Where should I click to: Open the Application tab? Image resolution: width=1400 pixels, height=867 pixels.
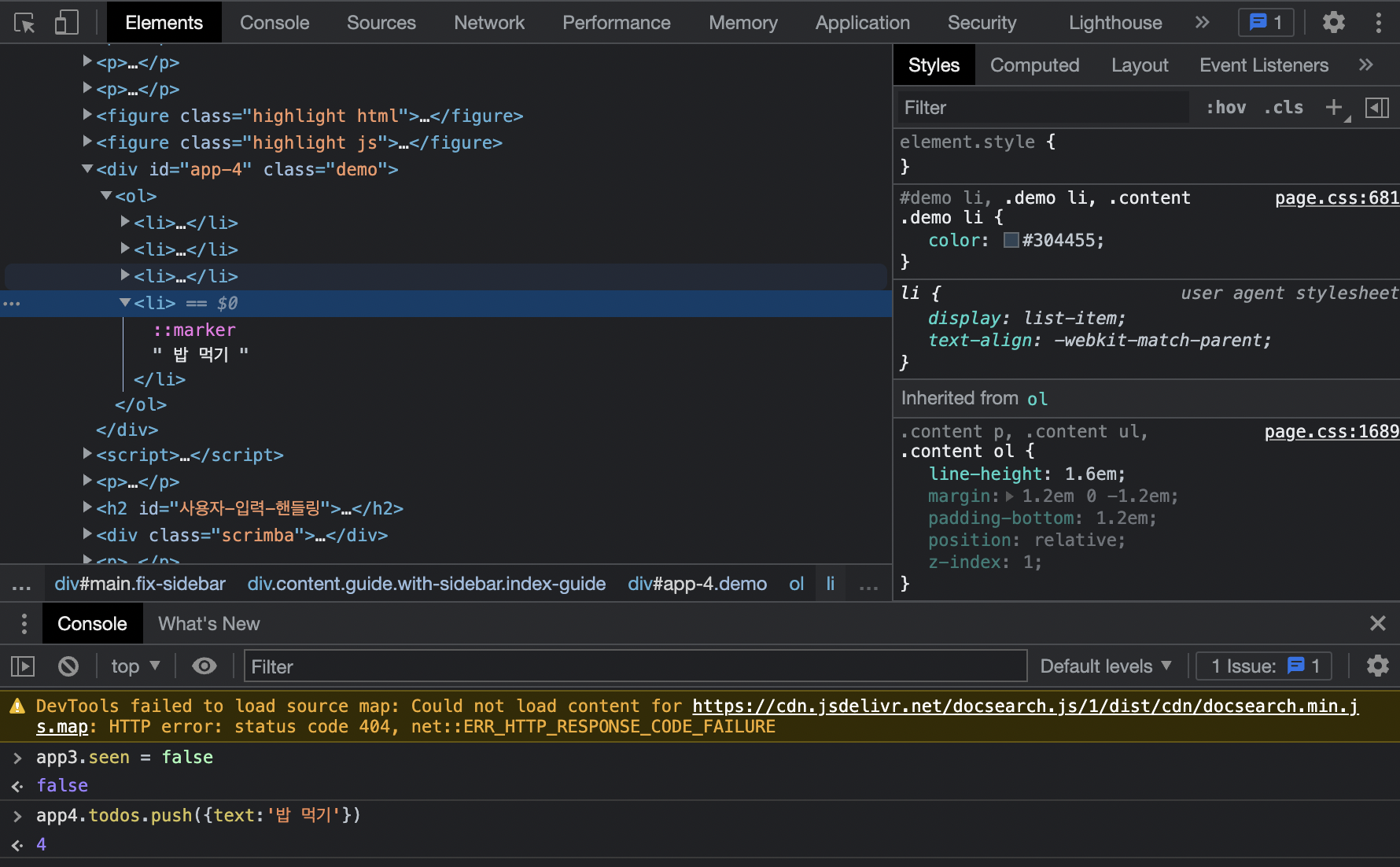click(x=863, y=23)
